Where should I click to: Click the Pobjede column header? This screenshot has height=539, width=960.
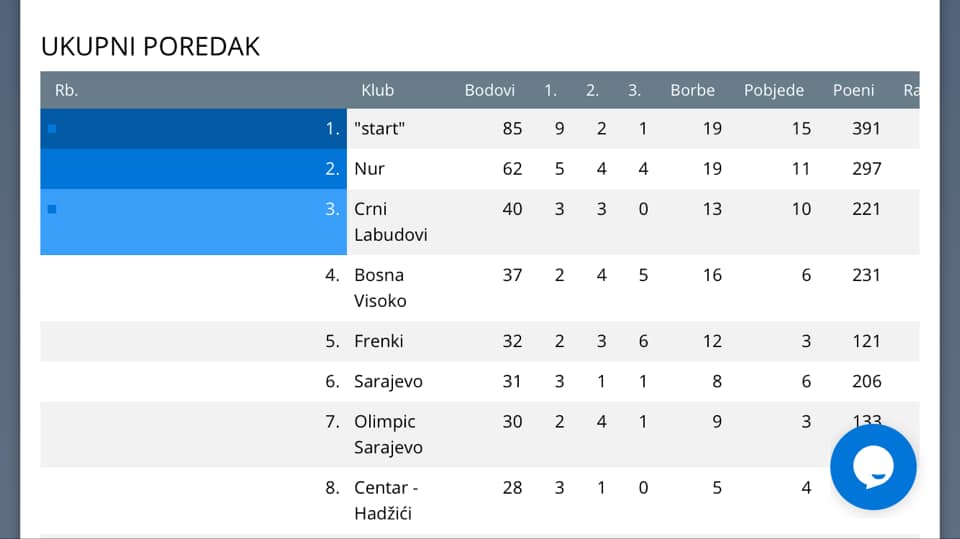click(773, 90)
